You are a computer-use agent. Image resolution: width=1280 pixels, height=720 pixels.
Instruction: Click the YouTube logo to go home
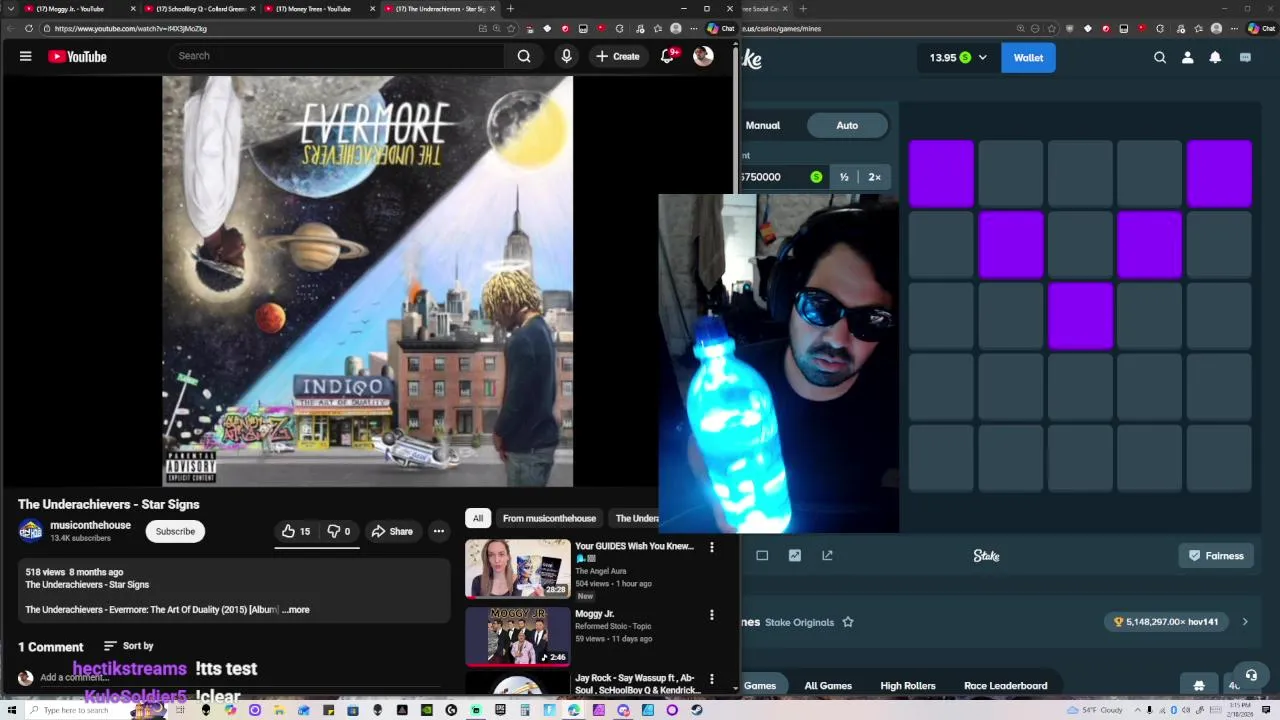[77, 56]
